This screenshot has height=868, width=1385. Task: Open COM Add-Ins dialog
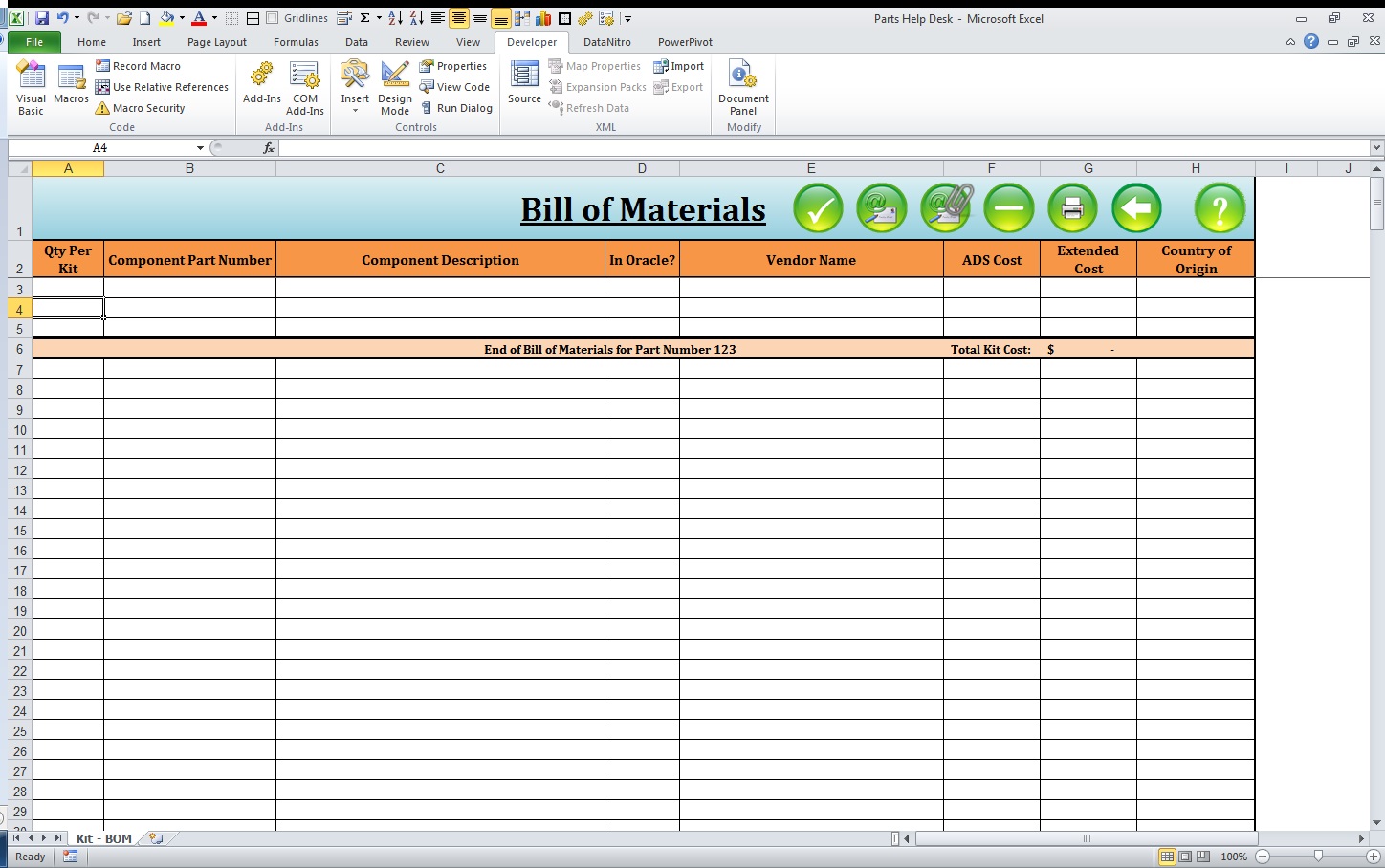(x=305, y=87)
